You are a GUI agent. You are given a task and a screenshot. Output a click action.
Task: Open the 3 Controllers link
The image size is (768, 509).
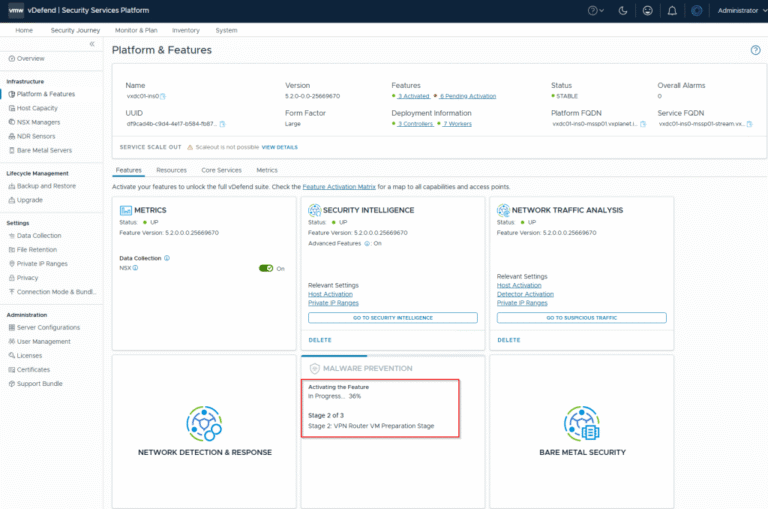pyautogui.click(x=415, y=124)
